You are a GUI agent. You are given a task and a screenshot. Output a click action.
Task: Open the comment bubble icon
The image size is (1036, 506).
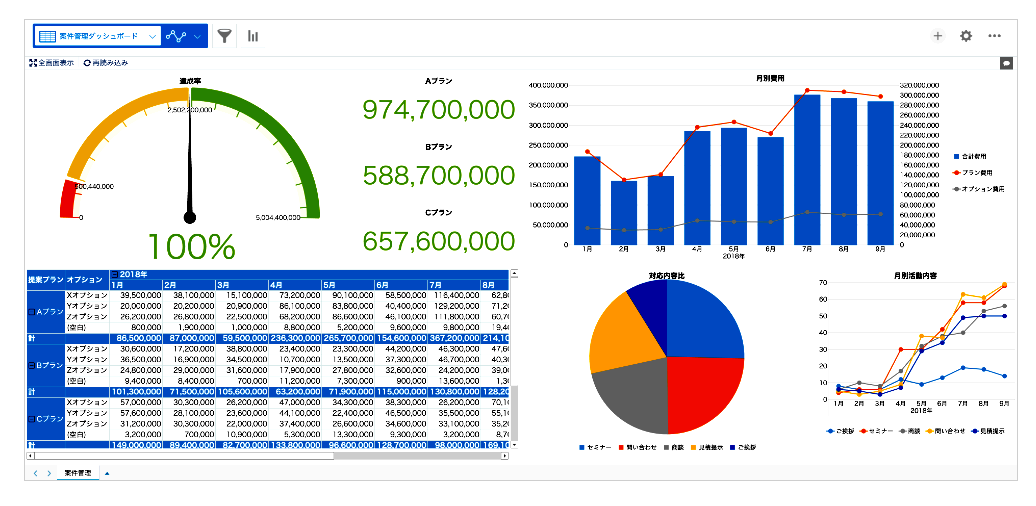[1006, 63]
